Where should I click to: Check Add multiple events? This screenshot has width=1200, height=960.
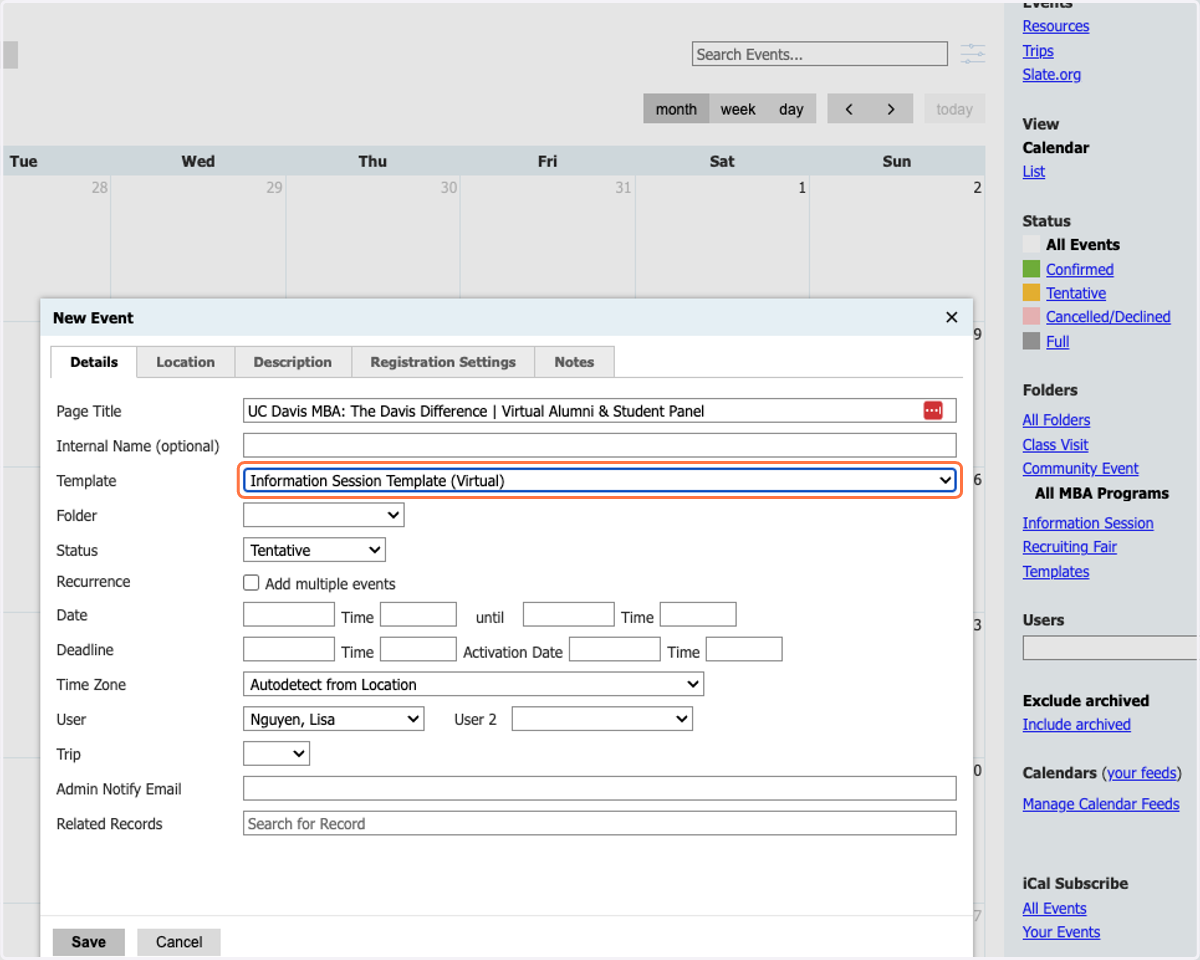[x=252, y=583]
